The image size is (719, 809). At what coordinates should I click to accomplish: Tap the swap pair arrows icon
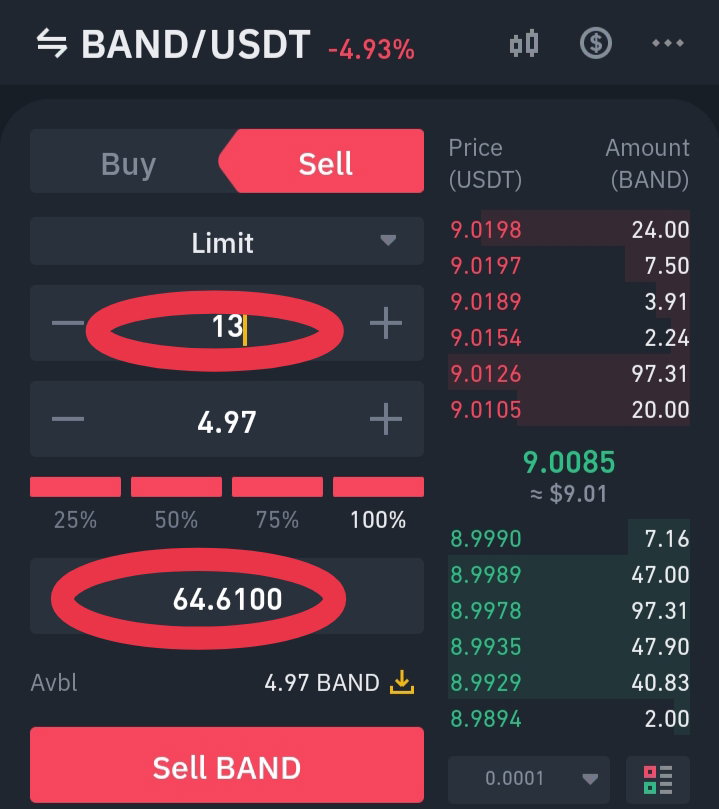pyautogui.click(x=52, y=43)
